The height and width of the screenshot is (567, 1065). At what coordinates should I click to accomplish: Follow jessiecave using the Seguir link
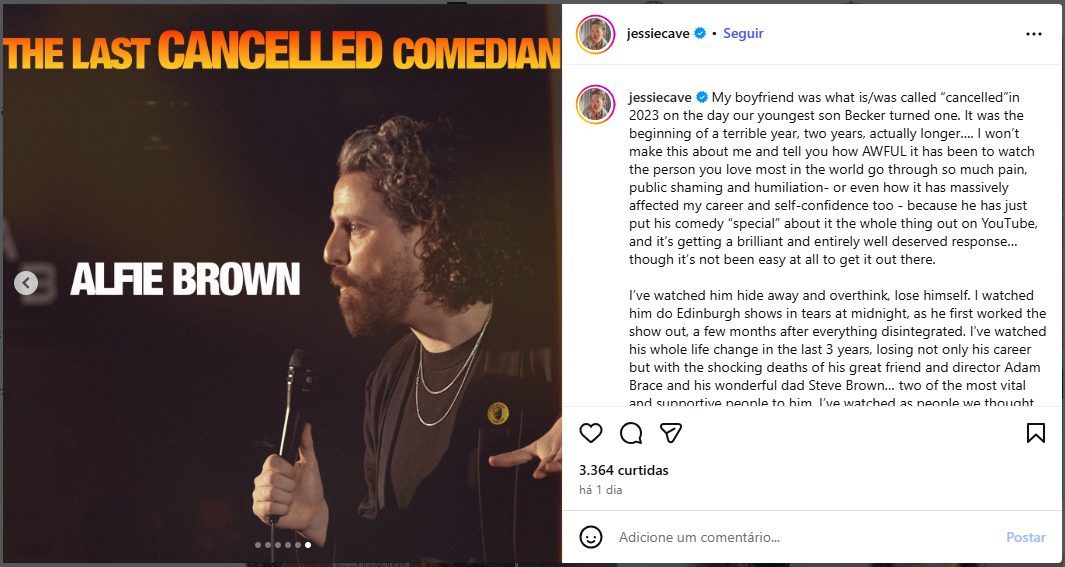point(743,33)
